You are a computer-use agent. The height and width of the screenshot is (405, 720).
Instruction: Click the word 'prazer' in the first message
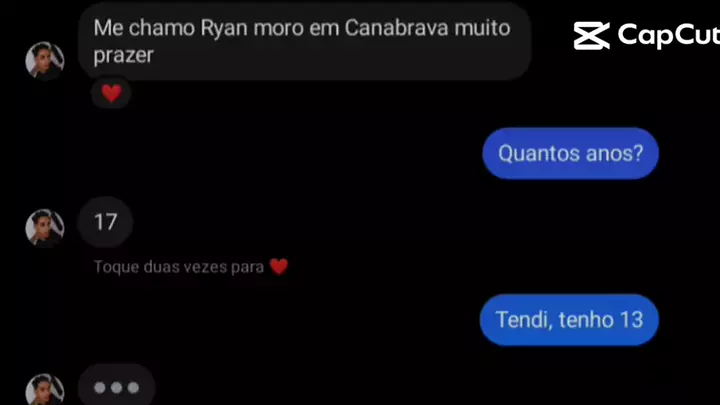[x=123, y=56]
